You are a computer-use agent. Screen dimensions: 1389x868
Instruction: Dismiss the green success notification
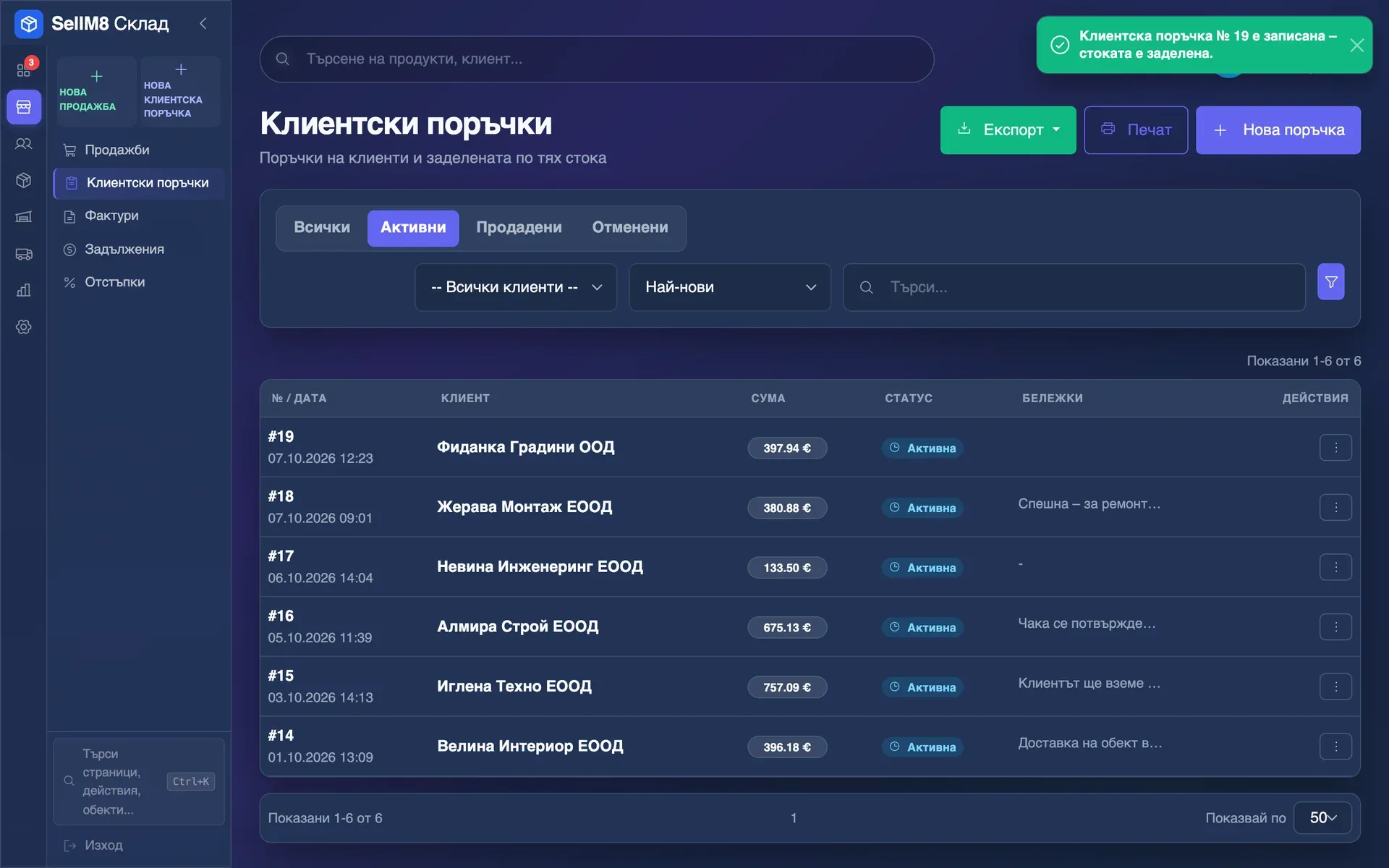coord(1357,45)
